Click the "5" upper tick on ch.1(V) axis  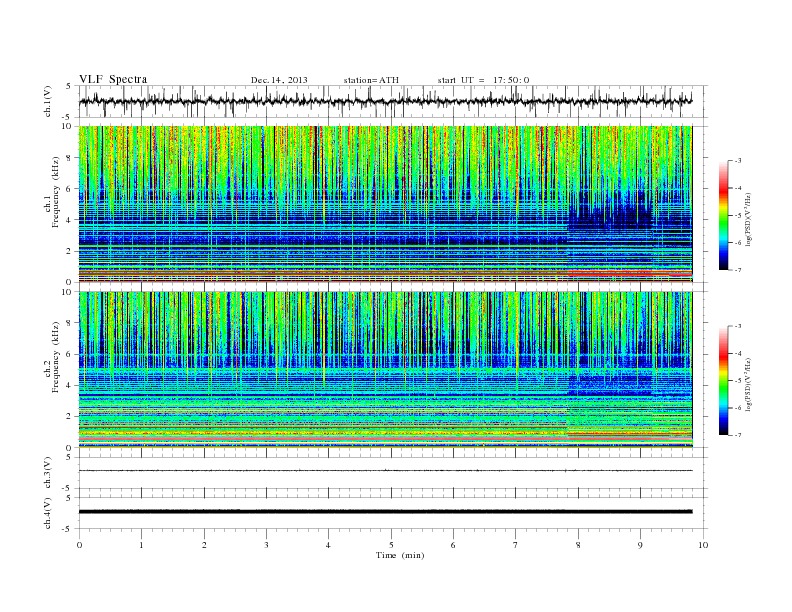pyautogui.click(x=69, y=86)
